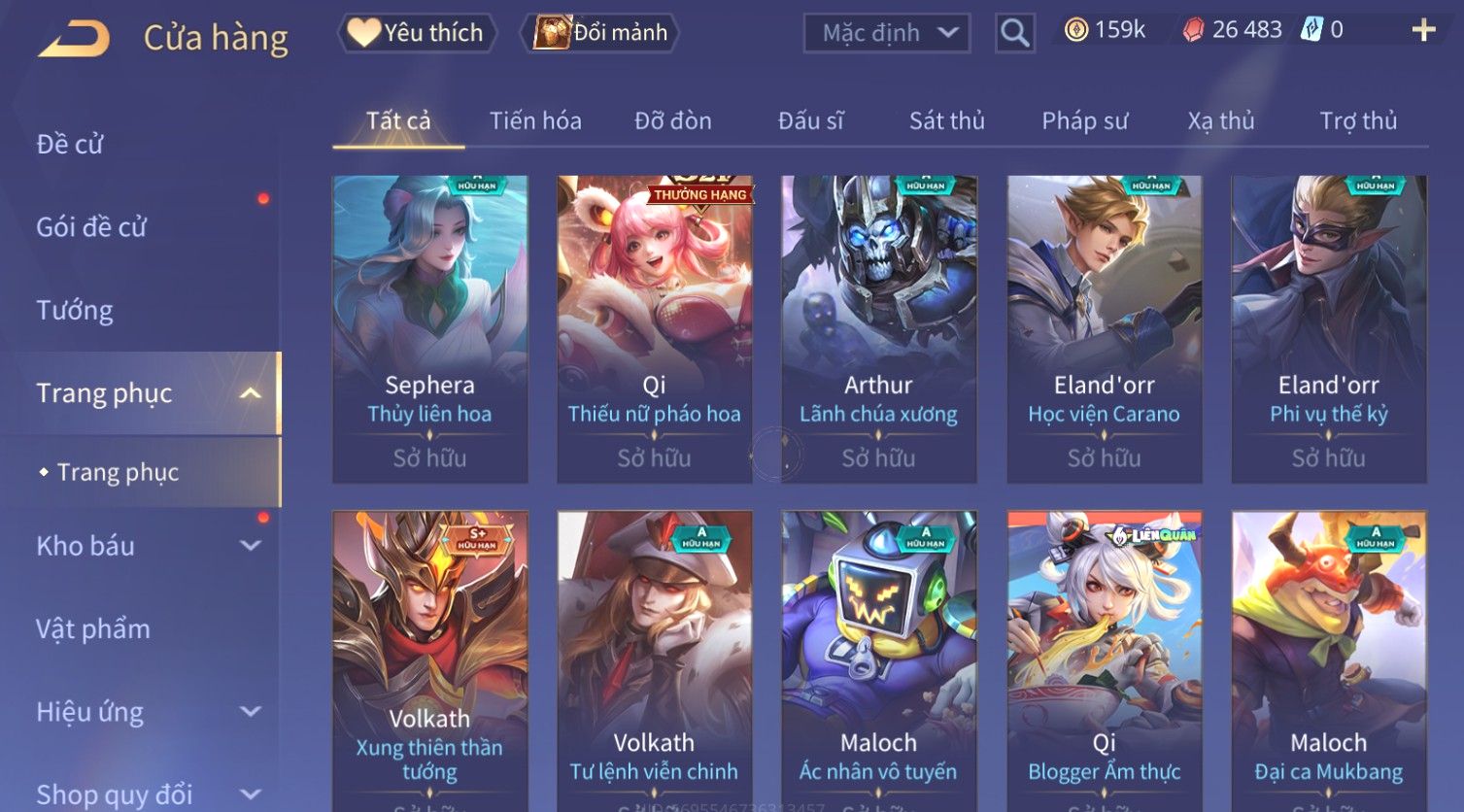Expand the Kho báu sidebar section
1464x812 pixels.
250,546
